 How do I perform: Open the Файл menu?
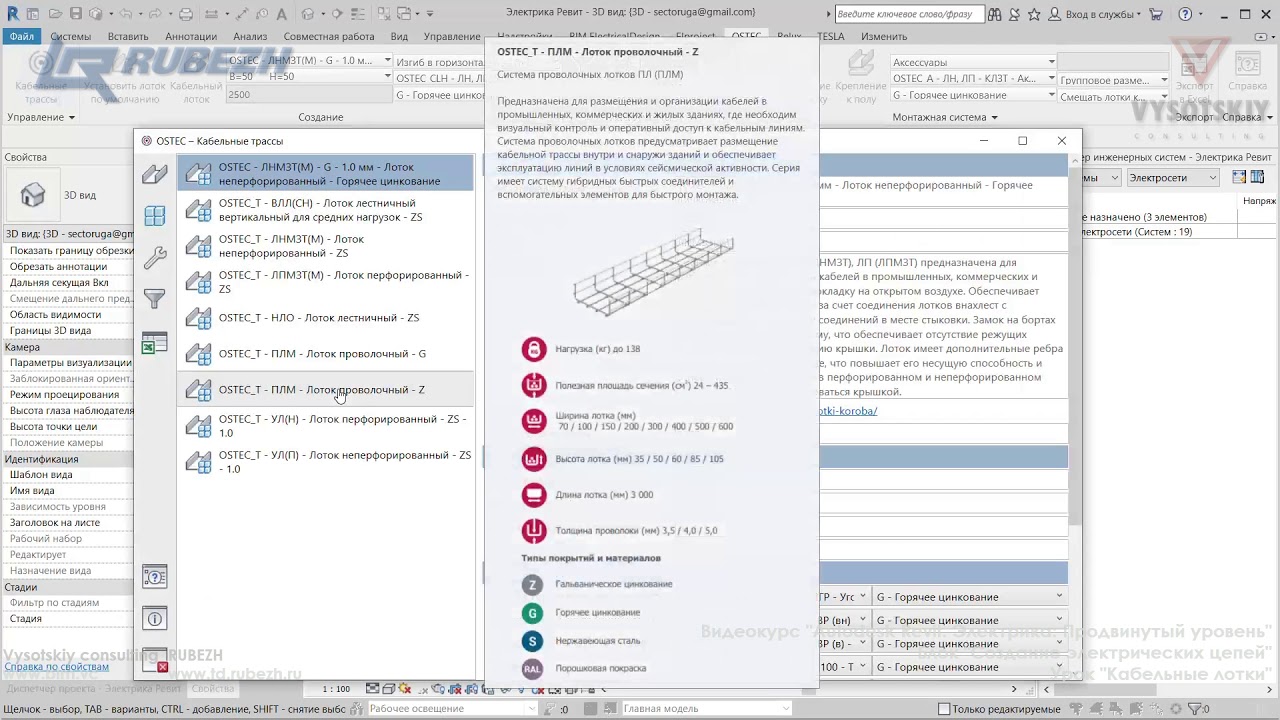tap(22, 36)
